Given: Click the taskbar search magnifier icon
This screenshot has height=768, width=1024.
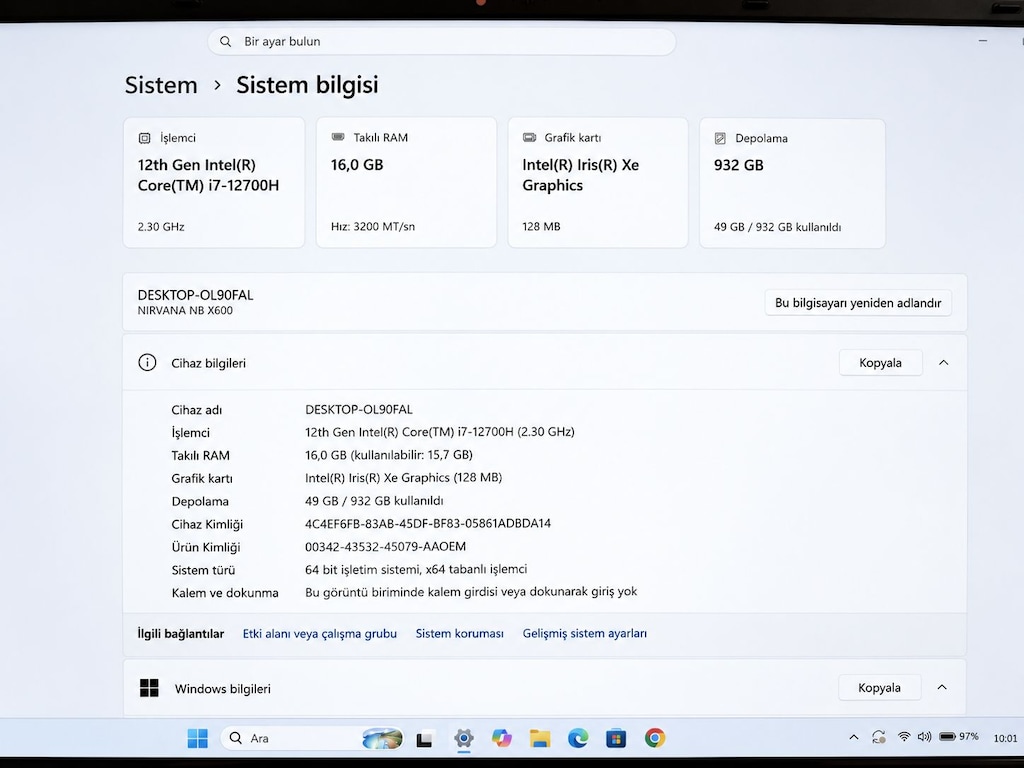Looking at the screenshot, I should [x=236, y=738].
